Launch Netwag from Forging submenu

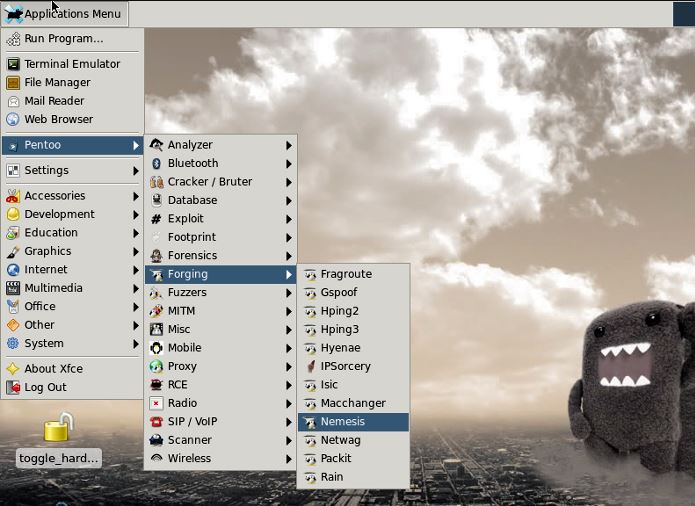click(x=353, y=440)
